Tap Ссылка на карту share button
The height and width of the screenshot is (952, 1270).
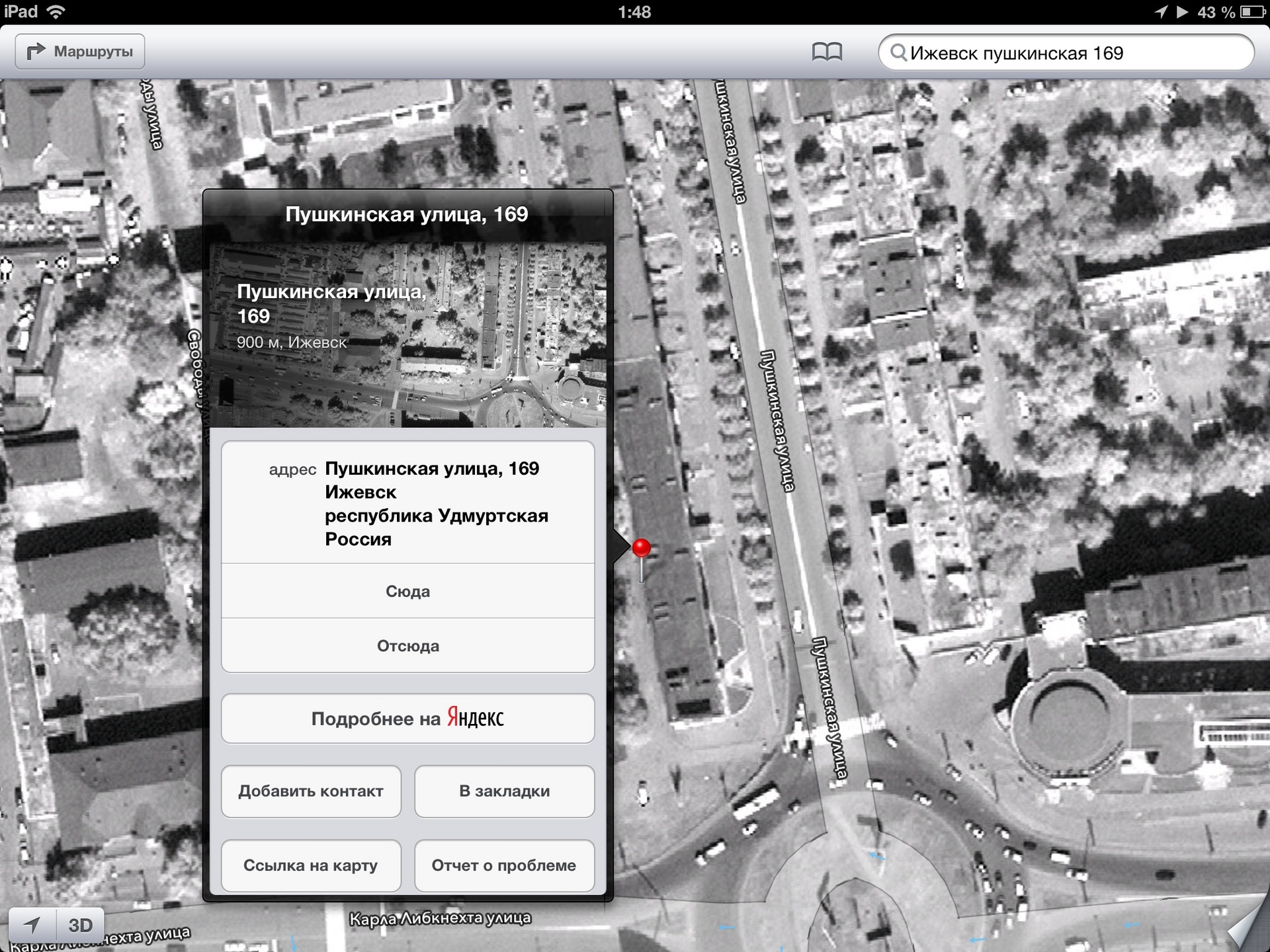(x=311, y=865)
